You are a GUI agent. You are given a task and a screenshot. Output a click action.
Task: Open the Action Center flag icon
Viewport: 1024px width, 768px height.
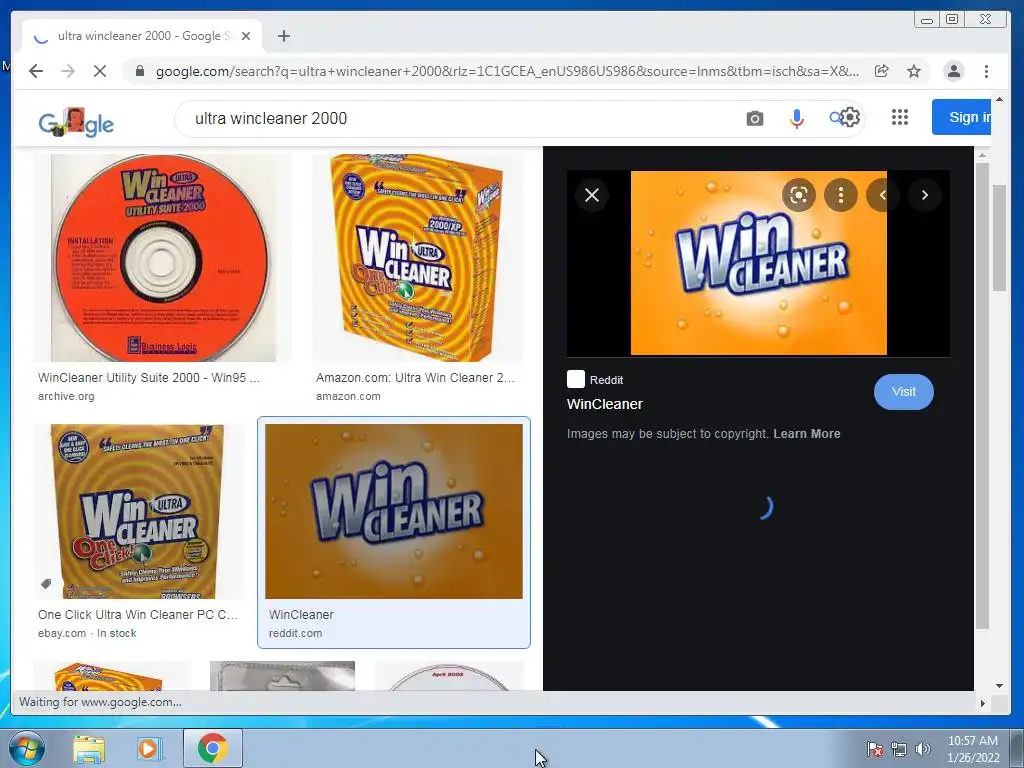874,749
